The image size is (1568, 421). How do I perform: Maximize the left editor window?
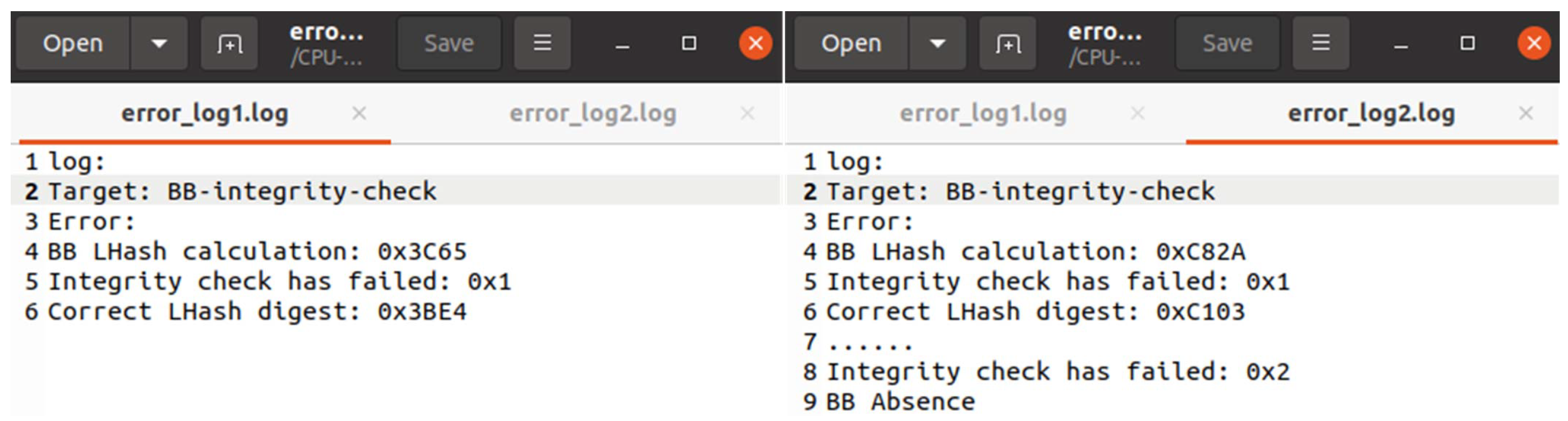pyautogui.click(x=689, y=43)
